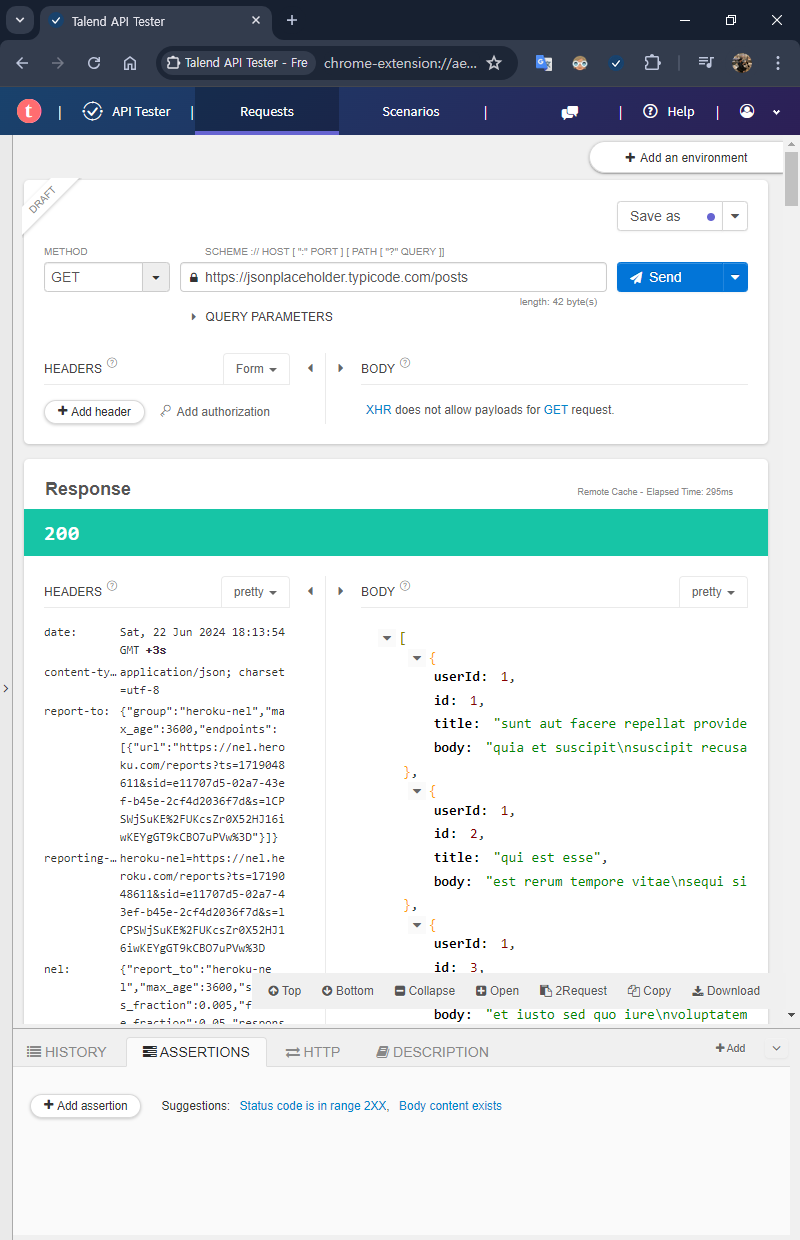Click the Send button
Image resolution: width=800 pixels, height=1240 pixels.
(669, 277)
